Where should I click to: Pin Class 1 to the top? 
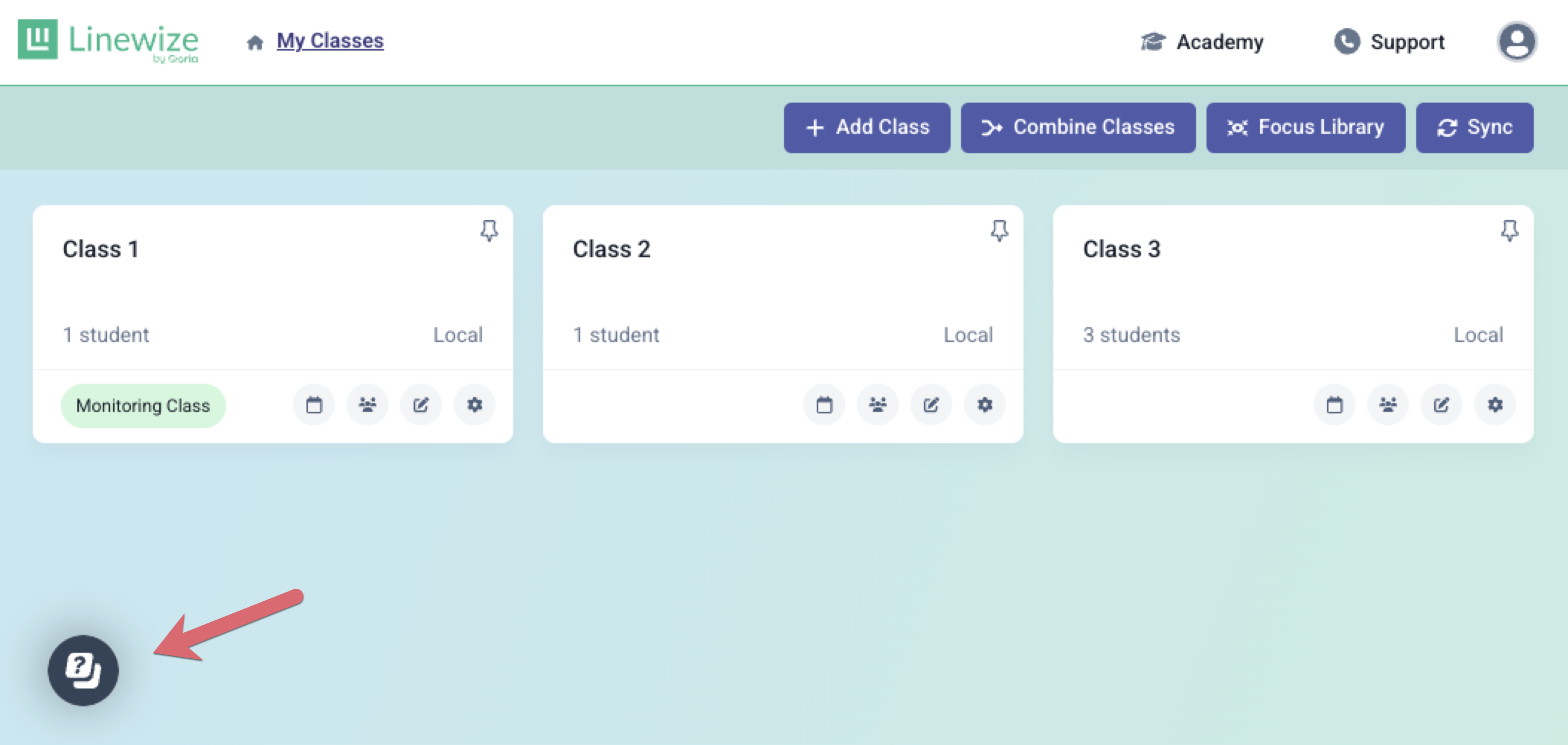(x=489, y=231)
